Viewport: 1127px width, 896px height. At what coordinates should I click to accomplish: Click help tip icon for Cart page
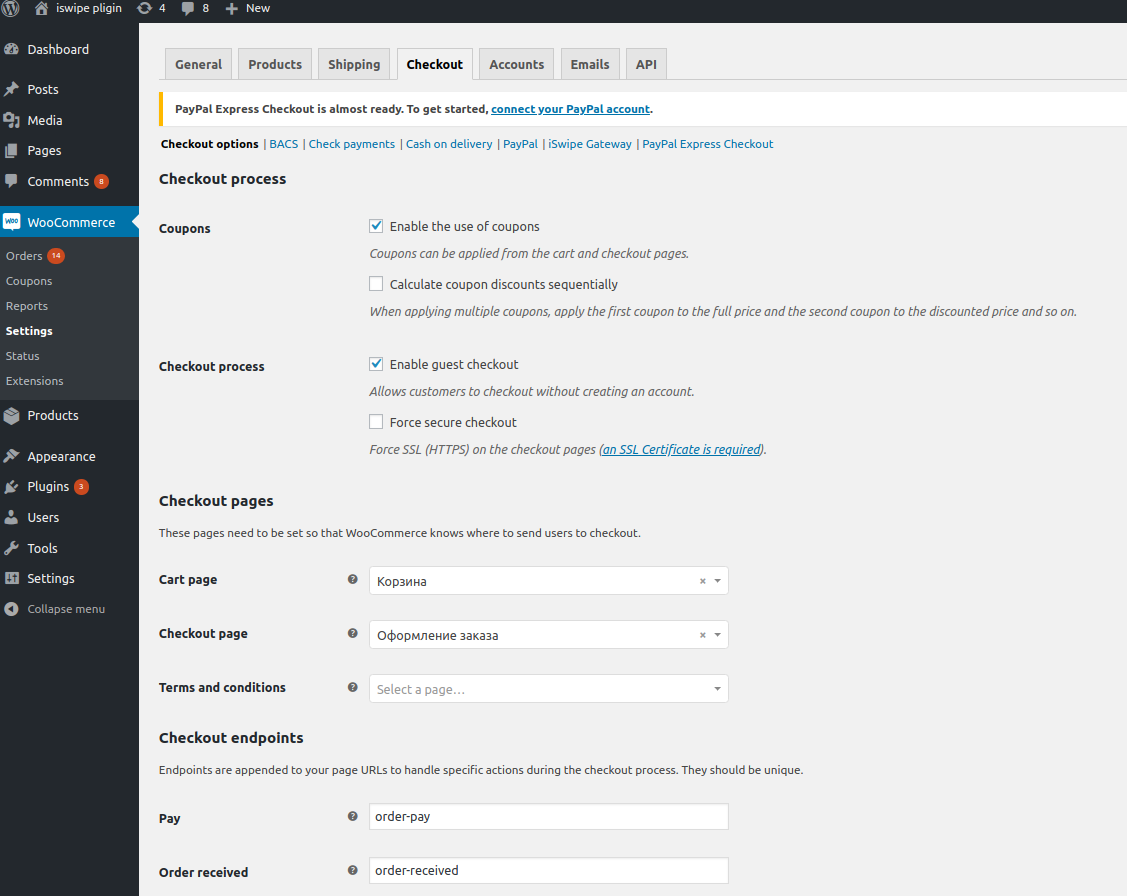click(352, 579)
